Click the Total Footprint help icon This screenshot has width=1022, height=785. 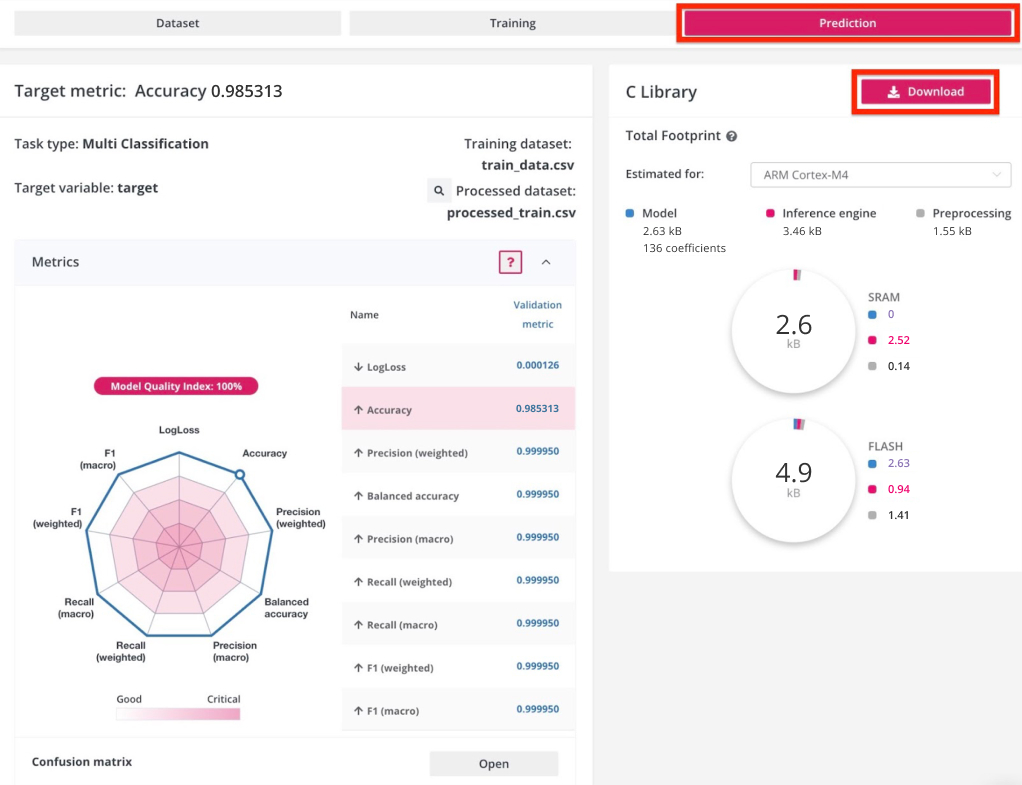(x=732, y=136)
